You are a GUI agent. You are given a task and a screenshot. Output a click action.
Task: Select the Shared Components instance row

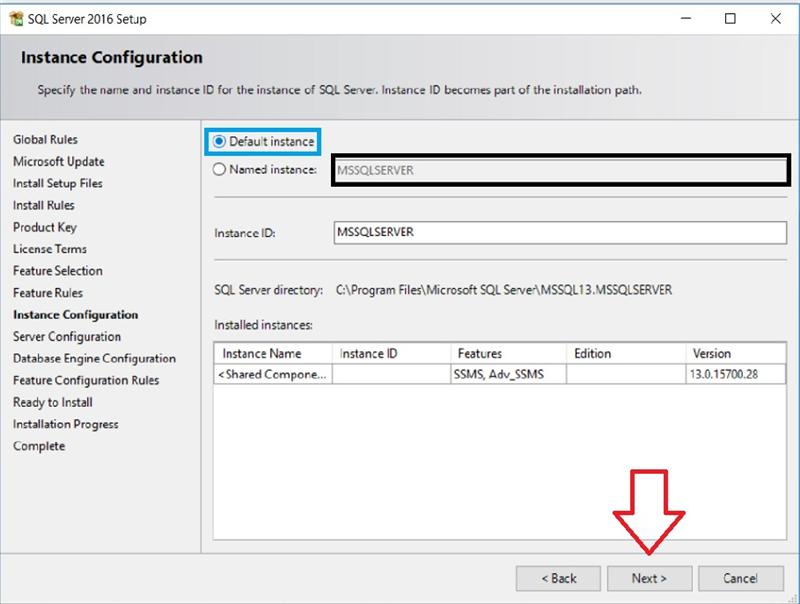click(x=273, y=374)
